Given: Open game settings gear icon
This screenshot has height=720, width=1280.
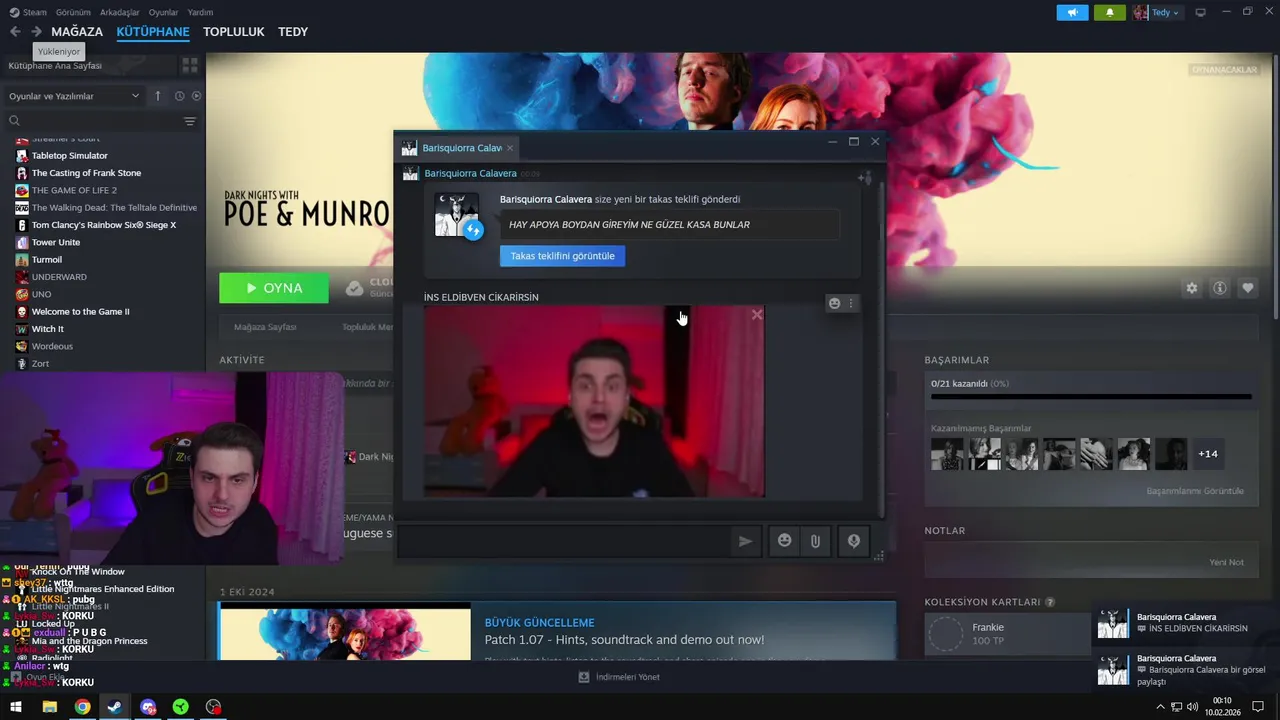Looking at the screenshot, I should coord(1191,288).
